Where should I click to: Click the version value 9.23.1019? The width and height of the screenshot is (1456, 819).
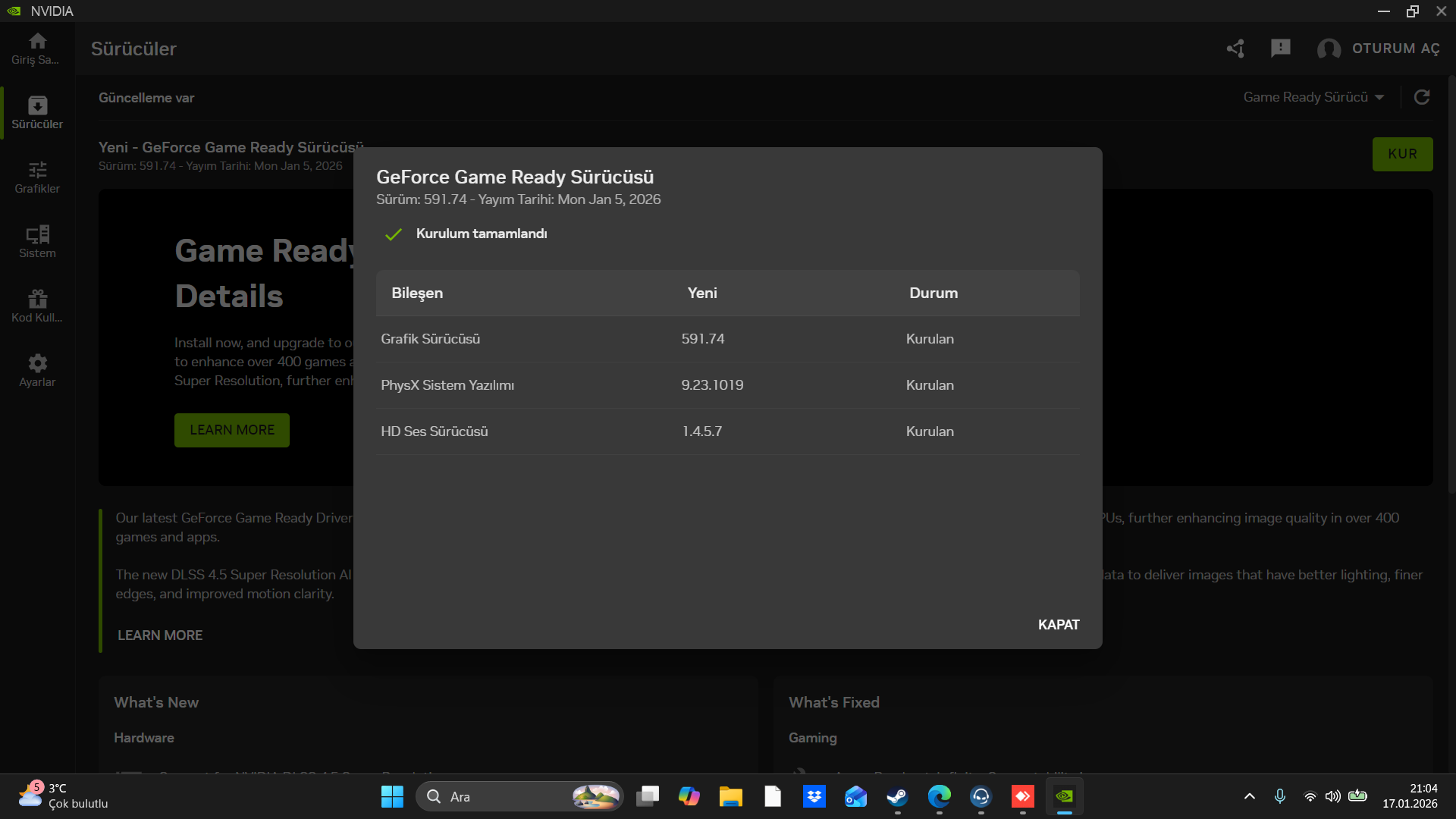coord(712,385)
